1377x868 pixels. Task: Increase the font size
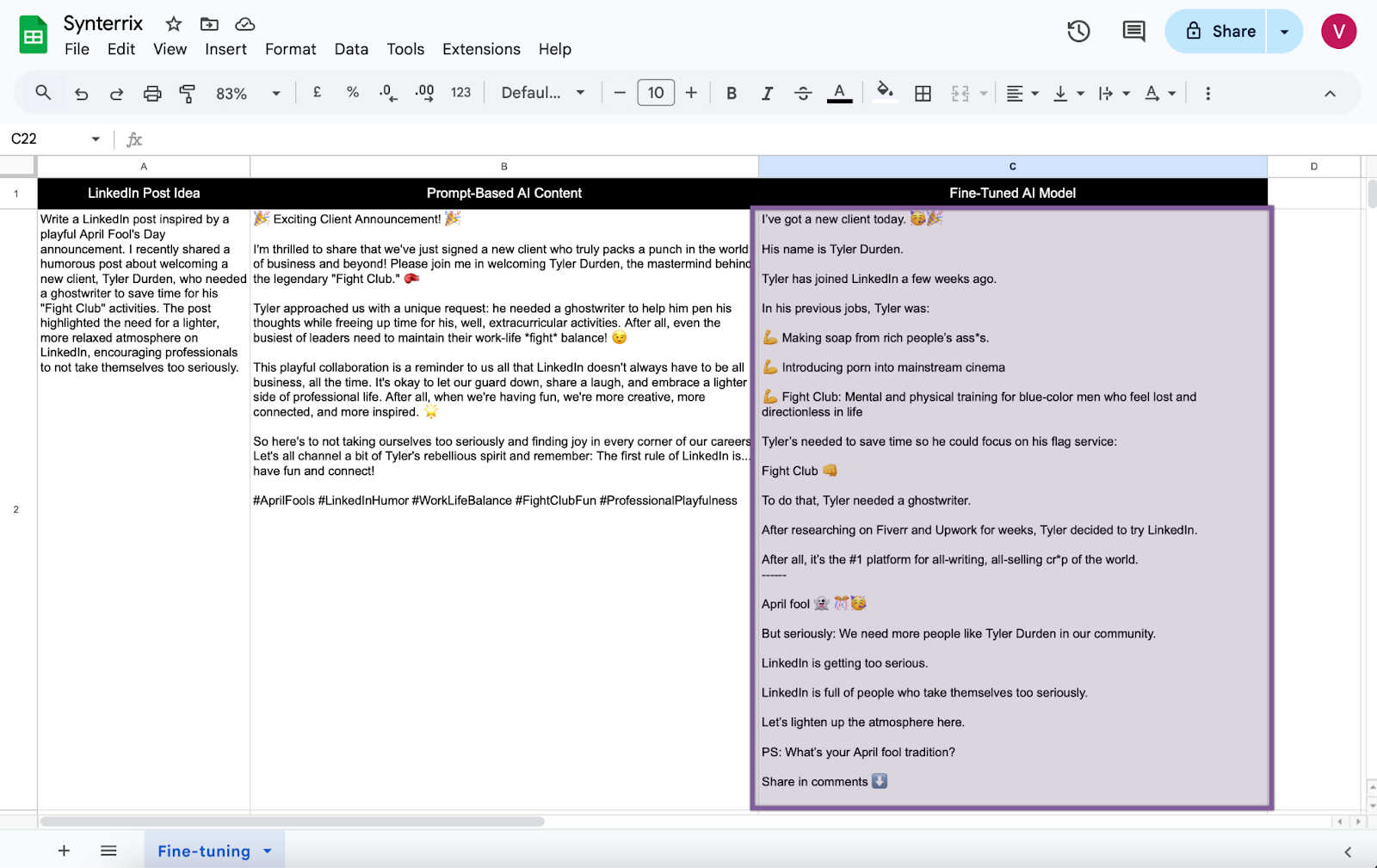point(691,93)
